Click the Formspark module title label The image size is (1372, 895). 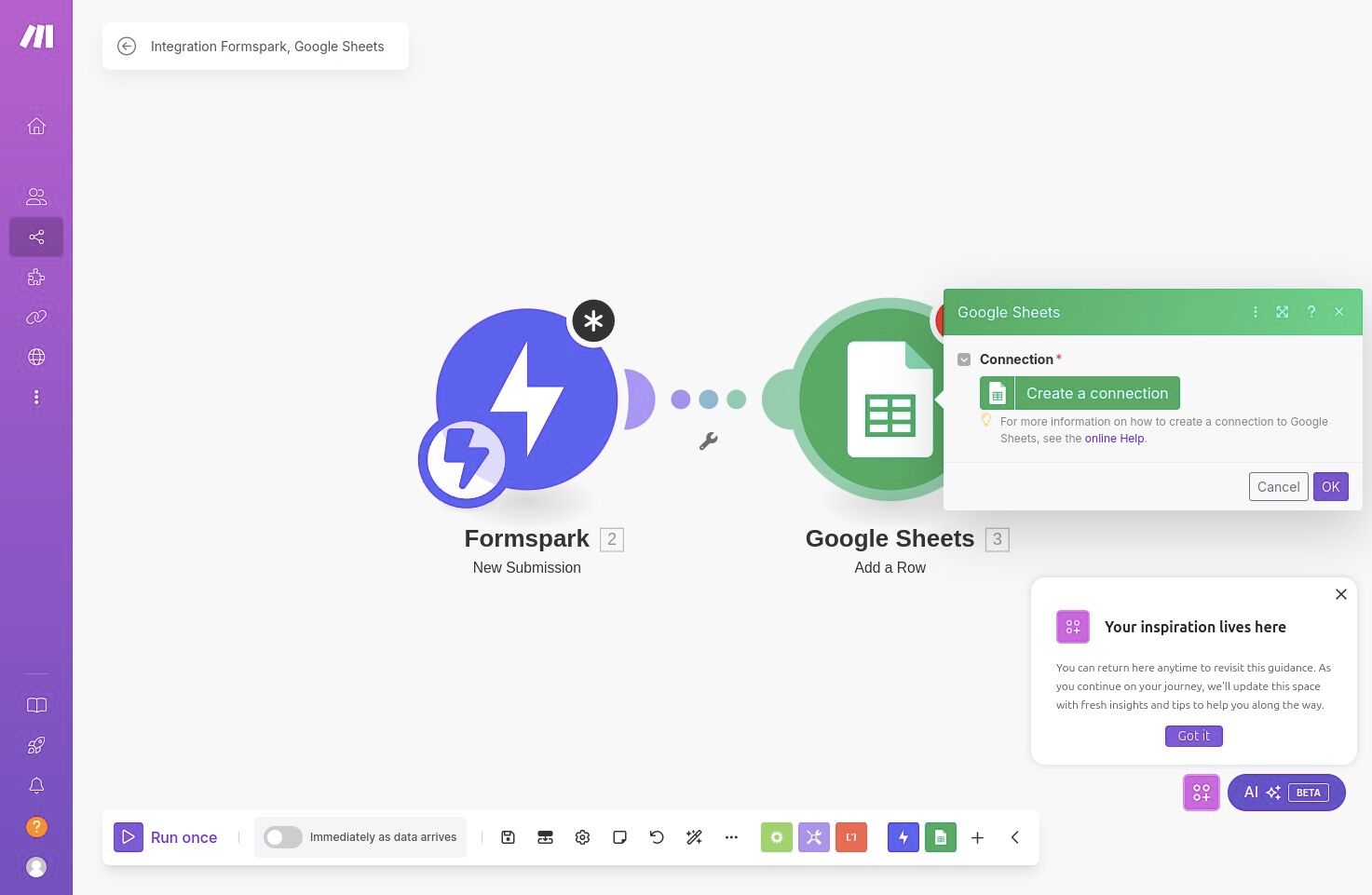(x=526, y=538)
